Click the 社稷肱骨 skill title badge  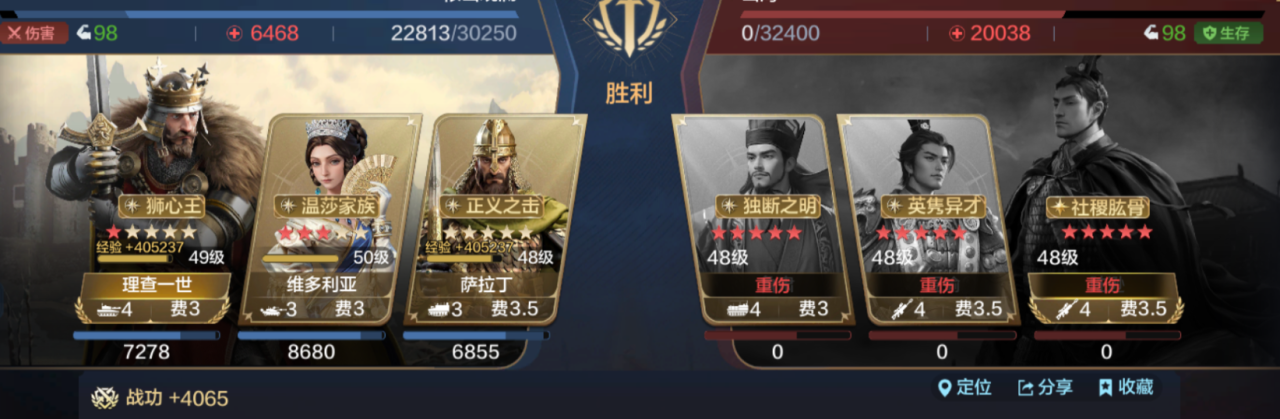click(1097, 207)
